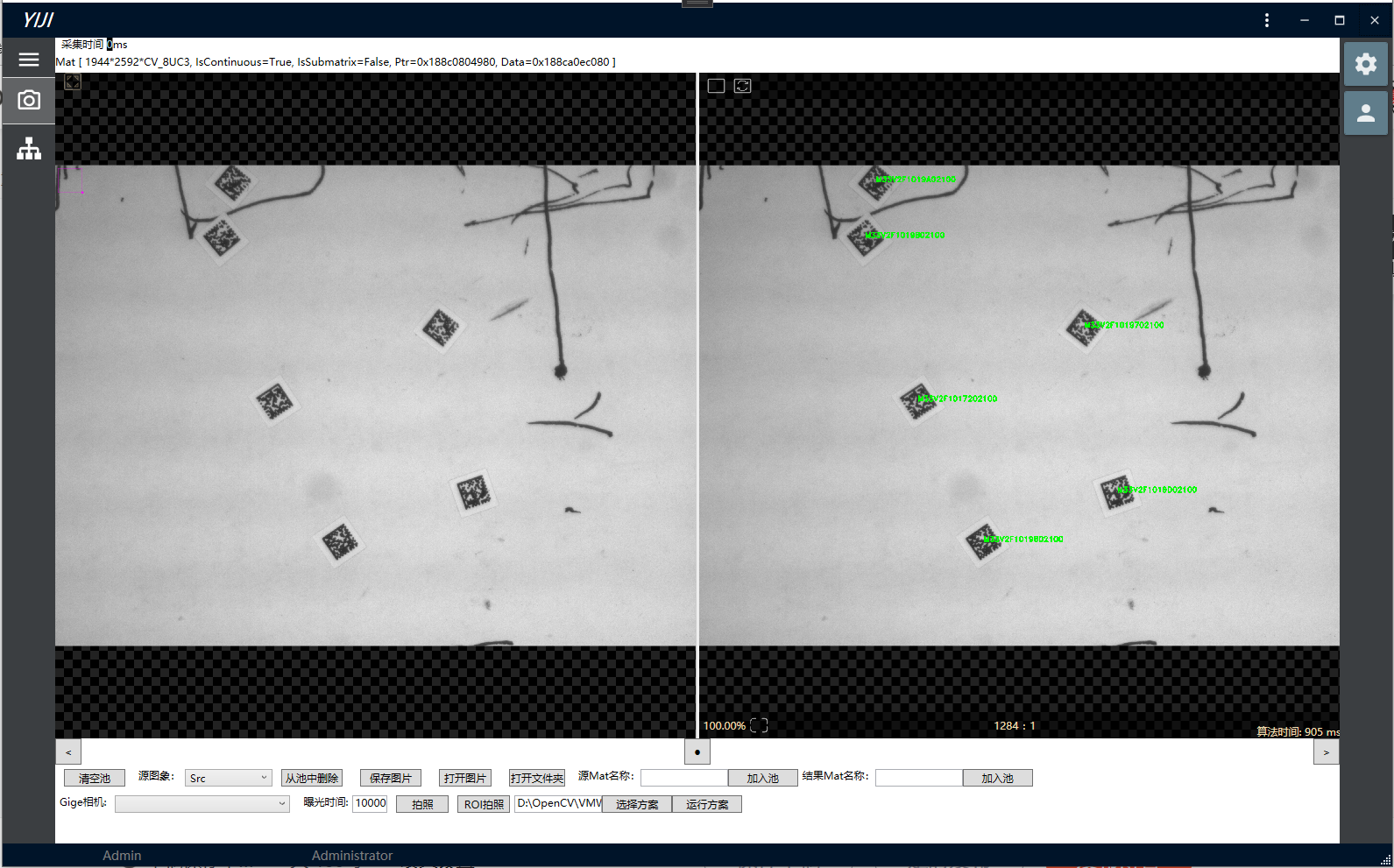The height and width of the screenshot is (868, 1394).
Task: Click the YIJI logo in title bar
Action: (x=39, y=20)
